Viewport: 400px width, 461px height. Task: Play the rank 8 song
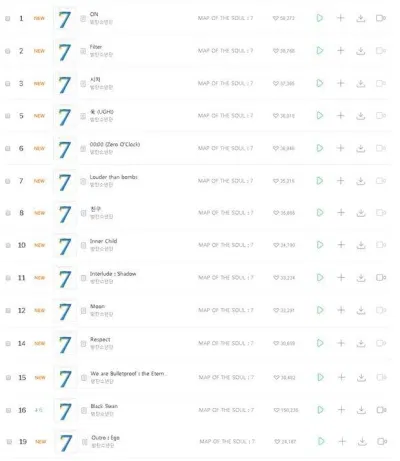point(320,213)
